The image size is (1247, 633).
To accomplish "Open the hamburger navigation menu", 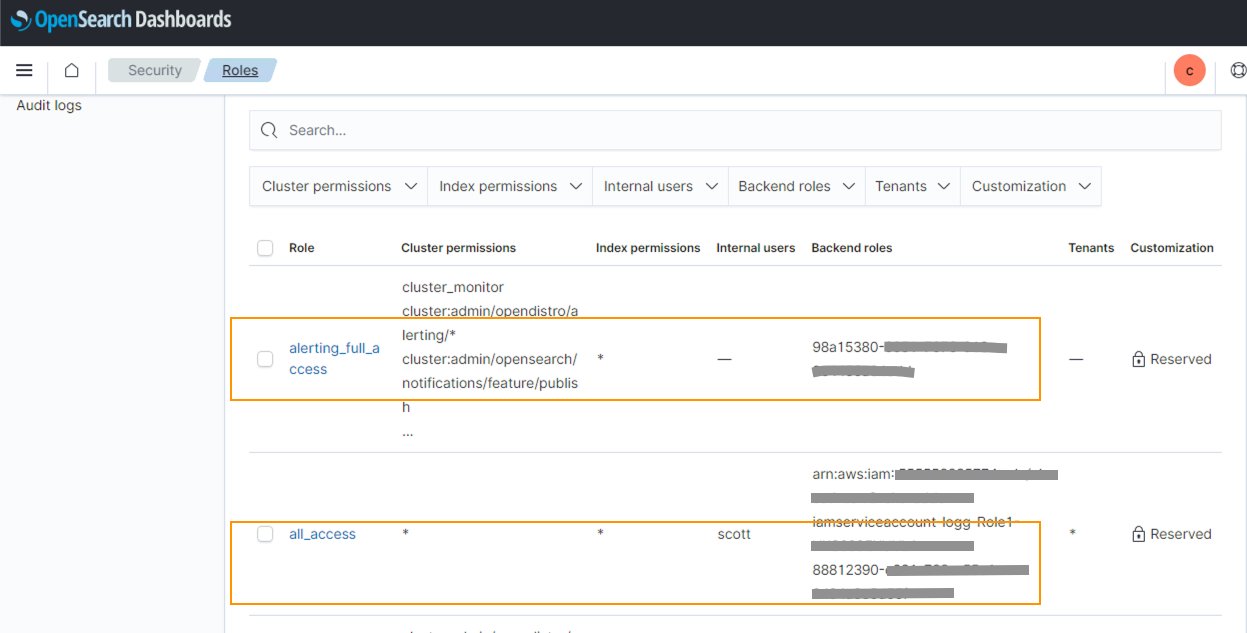I will click(25, 71).
